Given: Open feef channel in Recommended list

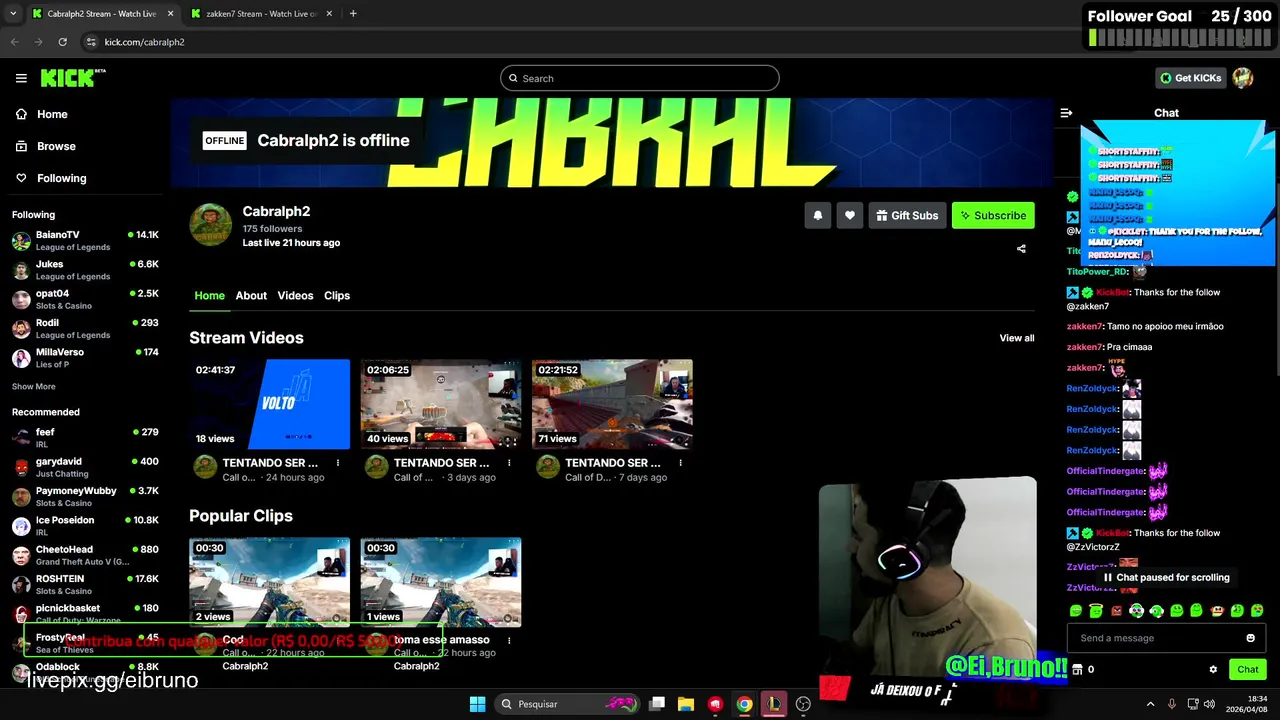Looking at the screenshot, I should [85, 438].
